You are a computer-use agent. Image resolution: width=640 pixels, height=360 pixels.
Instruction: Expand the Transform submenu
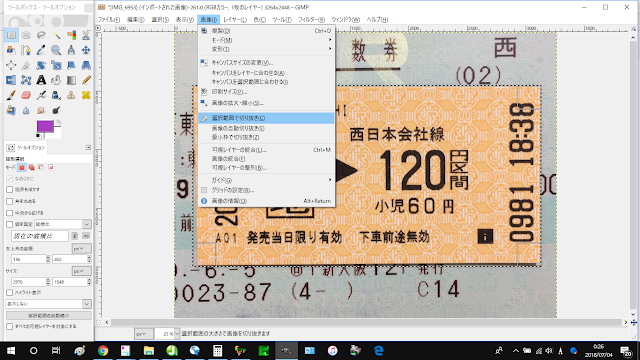click(x=266, y=49)
